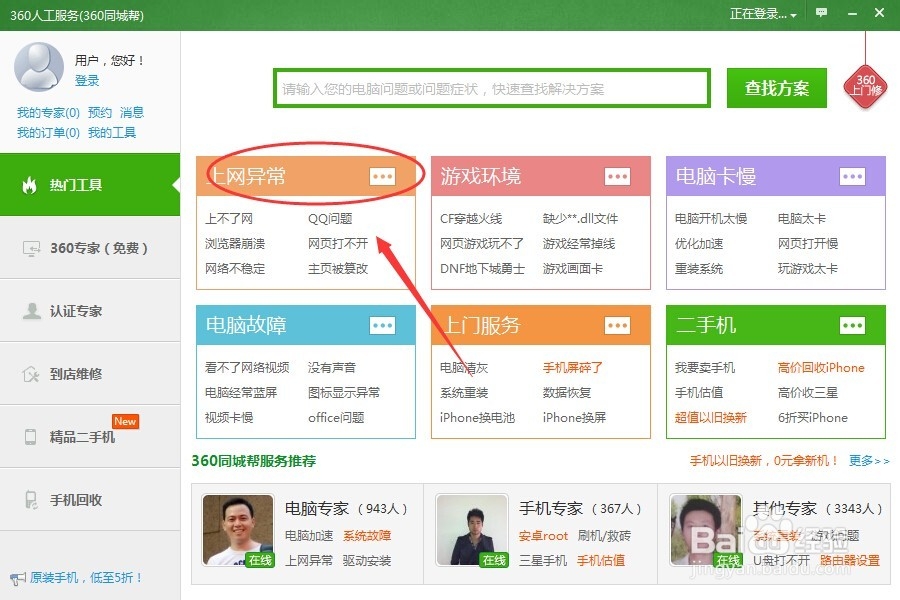Click the 查找方案 search button
900x600 pixels.
[x=777, y=88]
